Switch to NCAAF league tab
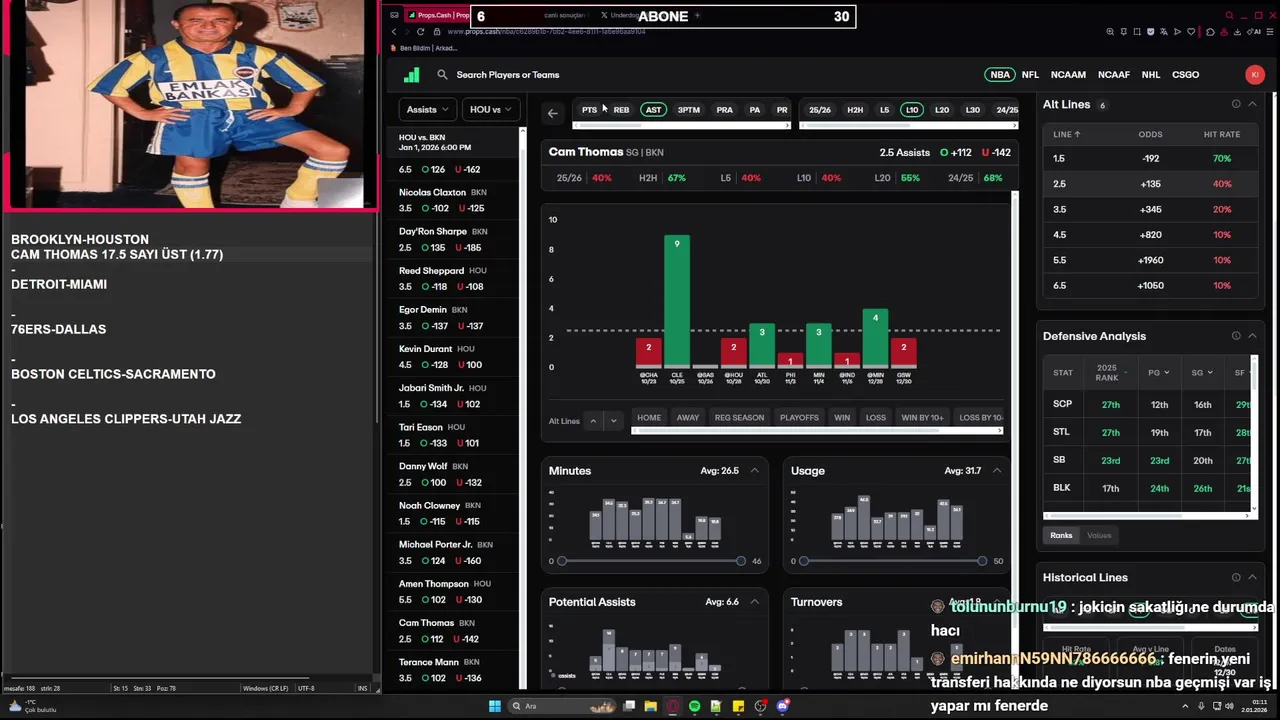 point(1114,75)
